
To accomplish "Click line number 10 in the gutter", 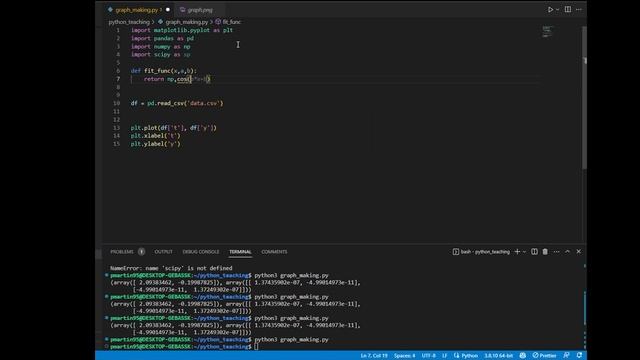I will [116, 103].
